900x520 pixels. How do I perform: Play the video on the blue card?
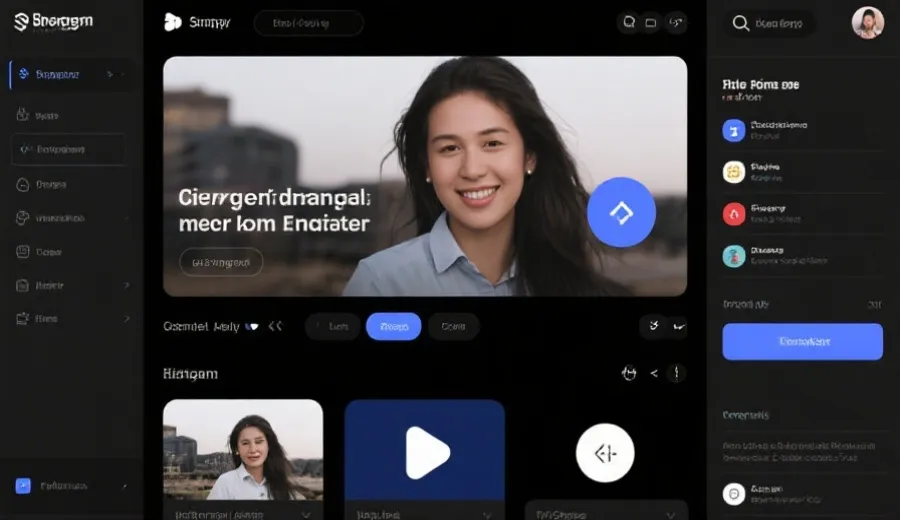click(425, 453)
